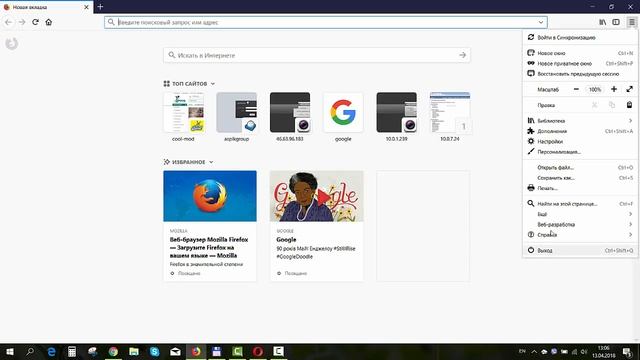This screenshot has width=640, height=360.
Task: Open Mail app from the taskbar
Action: point(176,351)
